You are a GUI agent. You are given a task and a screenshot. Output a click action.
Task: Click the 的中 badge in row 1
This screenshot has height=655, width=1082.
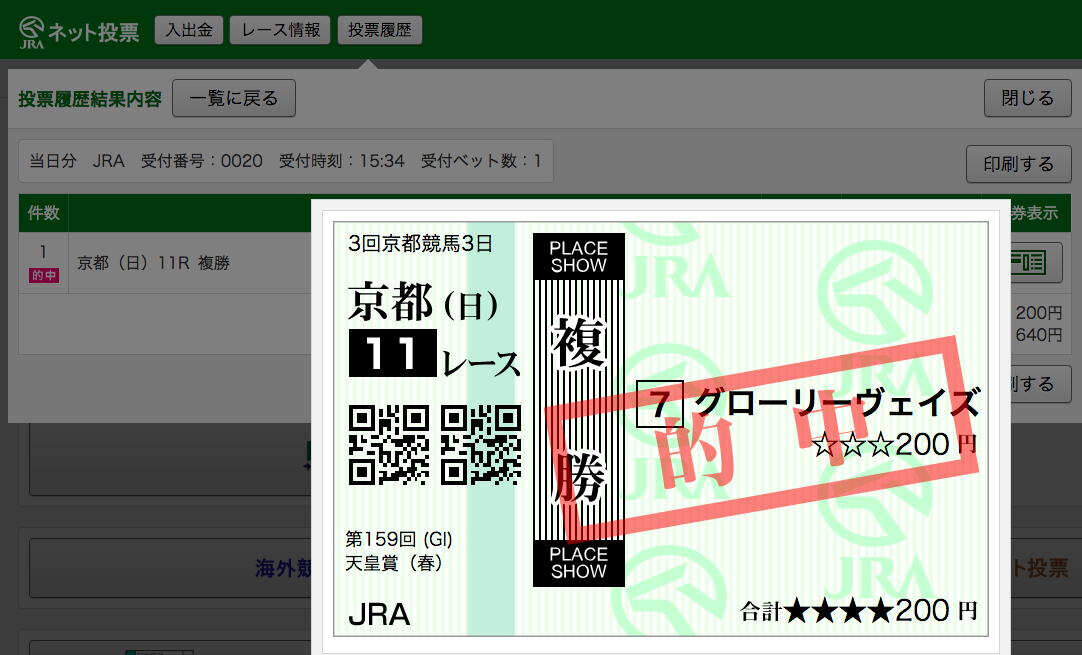click(x=43, y=275)
